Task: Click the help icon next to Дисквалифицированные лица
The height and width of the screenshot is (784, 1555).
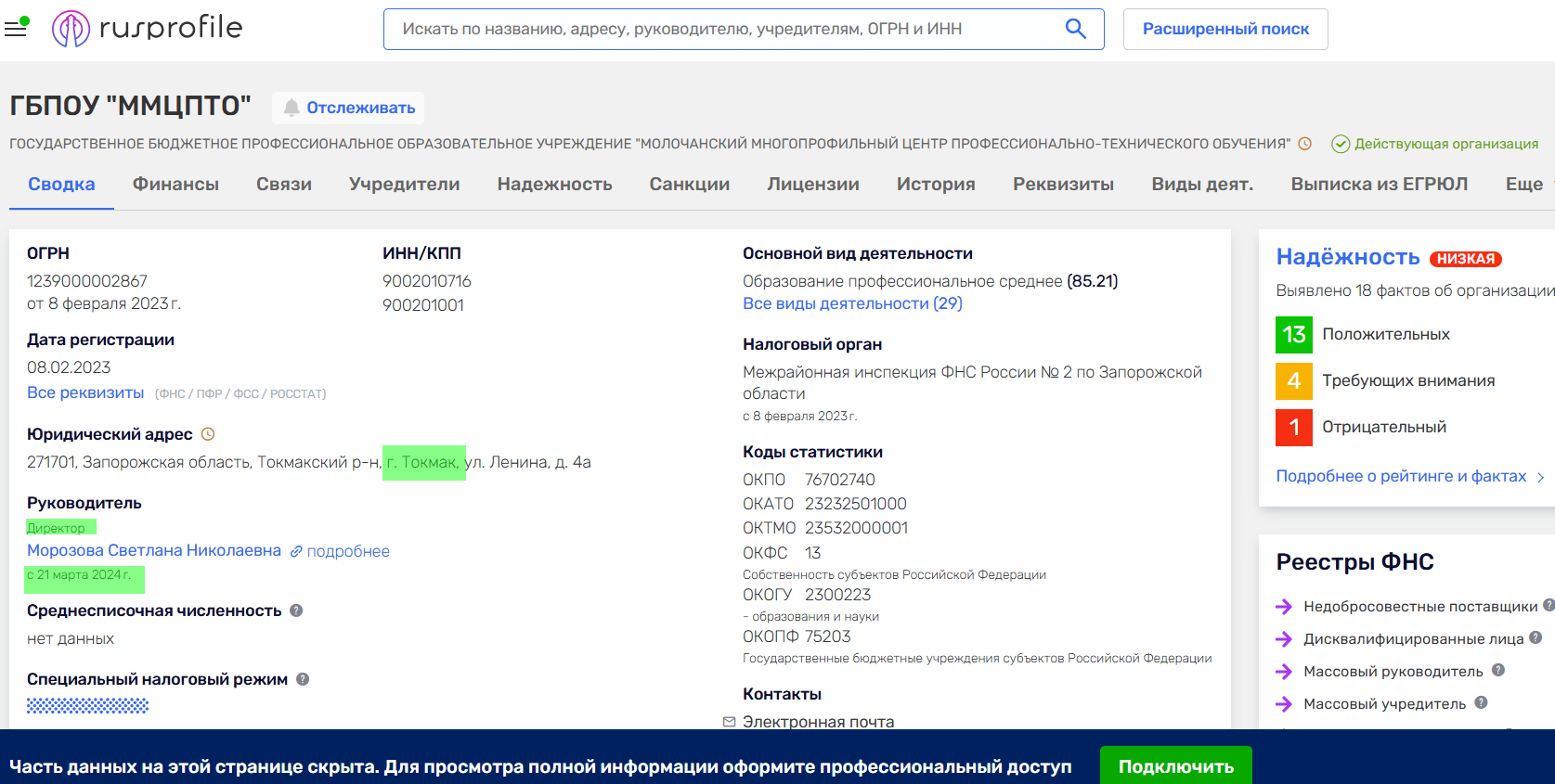Action: [1536, 638]
